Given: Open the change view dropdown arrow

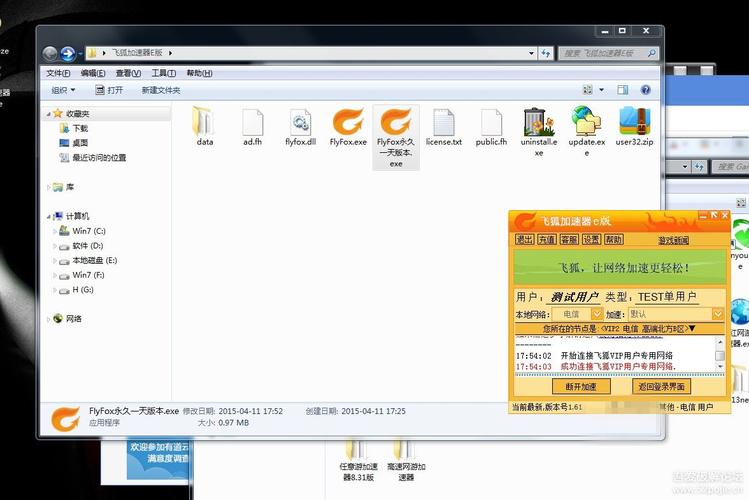Looking at the screenshot, I should tap(603, 90).
